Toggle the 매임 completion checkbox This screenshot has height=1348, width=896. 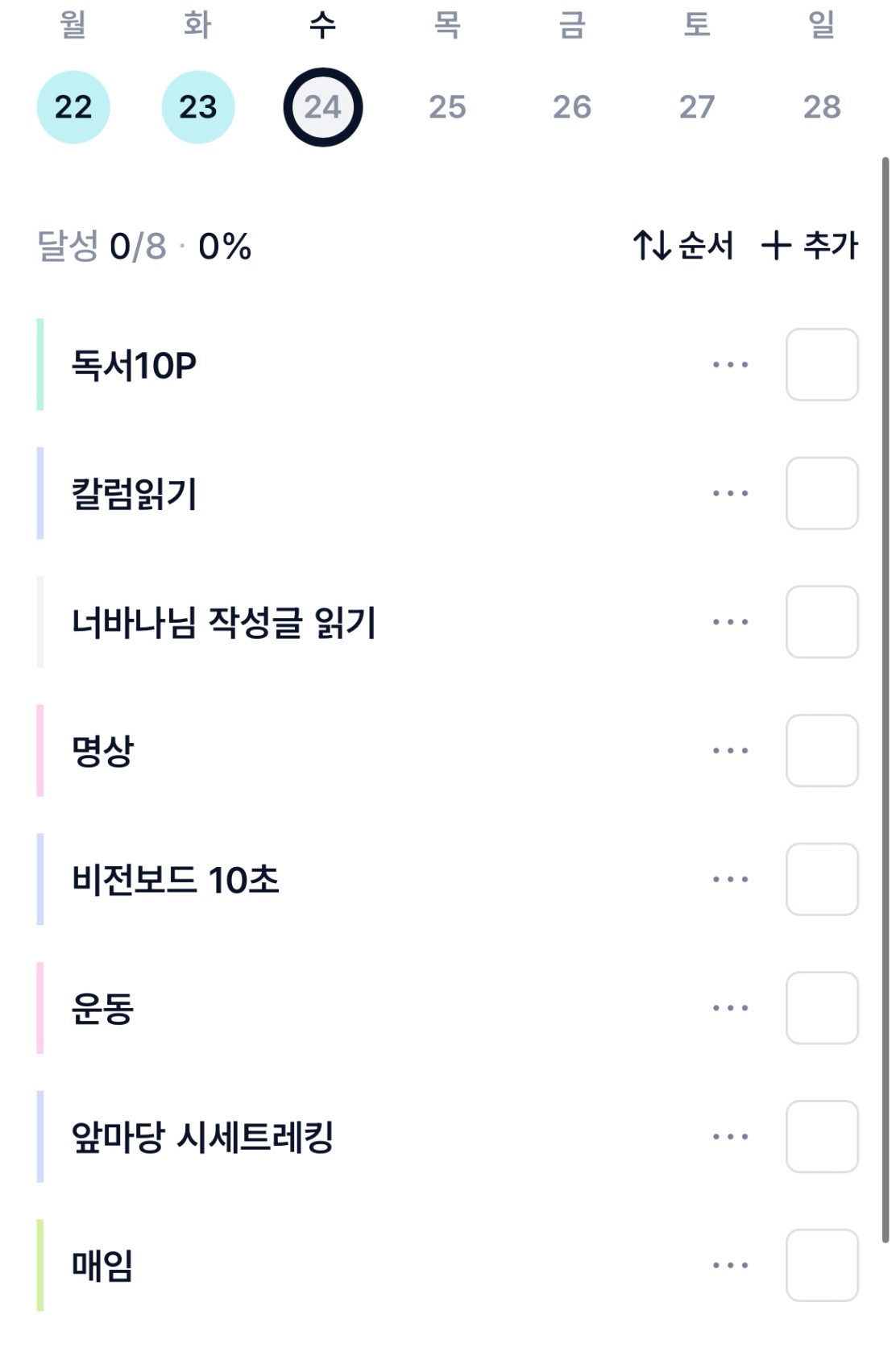pyautogui.click(x=822, y=1265)
